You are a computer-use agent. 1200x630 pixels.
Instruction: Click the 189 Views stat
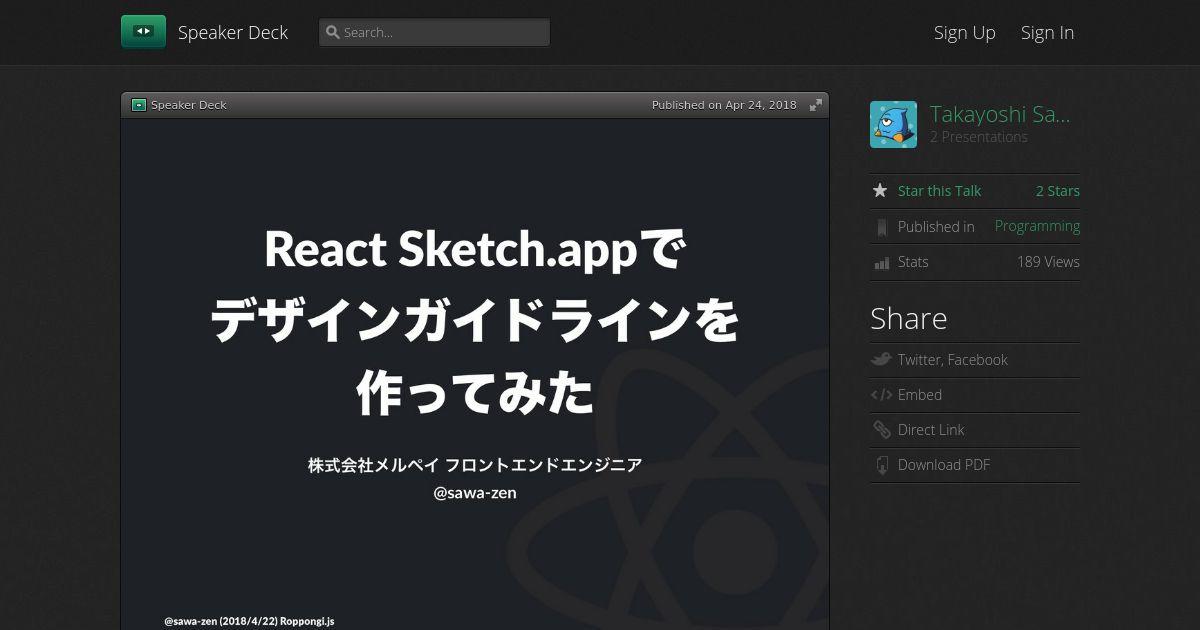point(1048,262)
